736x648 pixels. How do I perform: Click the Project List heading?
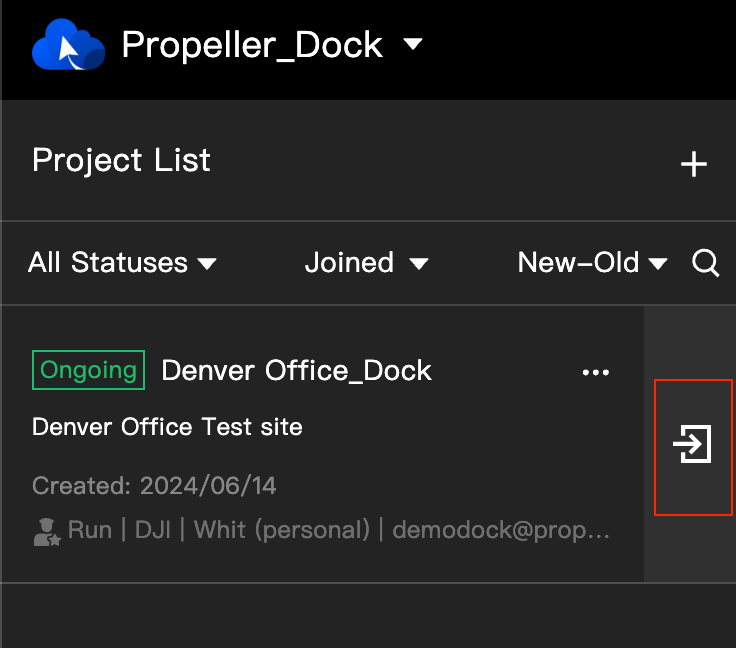121,160
